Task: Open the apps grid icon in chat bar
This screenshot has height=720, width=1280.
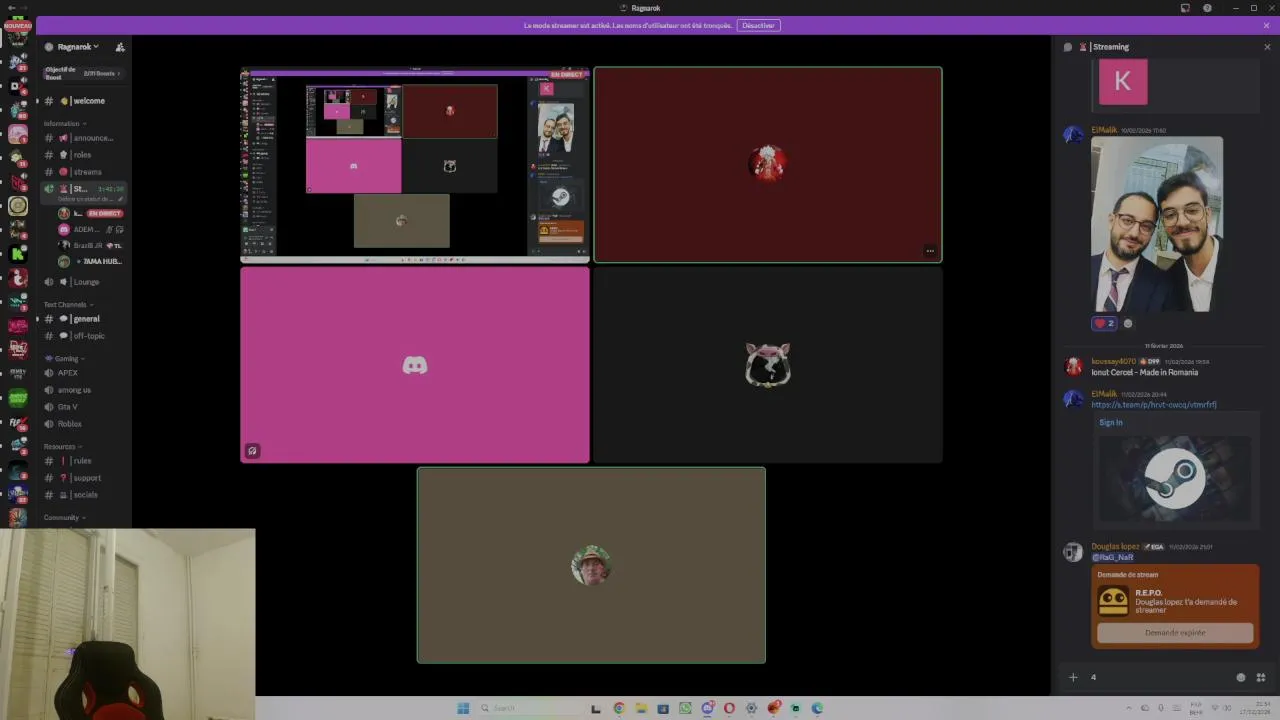Action: click(x=1261, y=677)
